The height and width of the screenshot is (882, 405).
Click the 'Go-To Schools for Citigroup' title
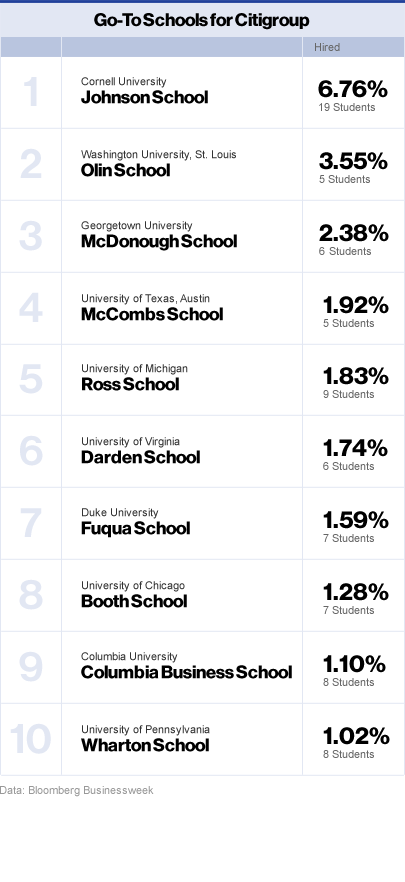[x=201, y=20]
